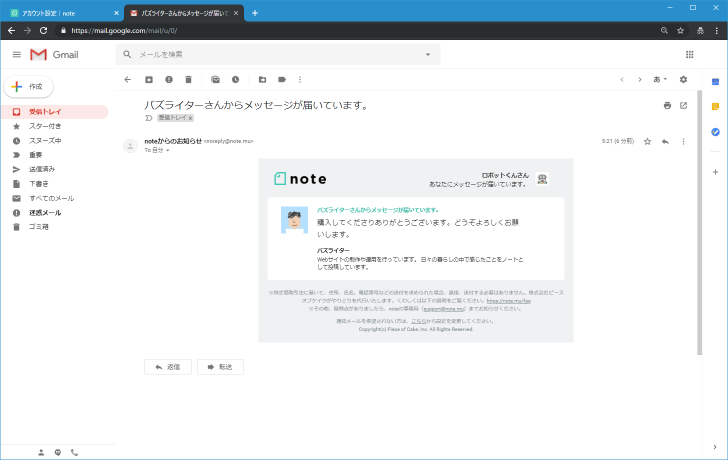Open the input tools language dropdown
728x460 pixels.
click(x=660, y=79)
